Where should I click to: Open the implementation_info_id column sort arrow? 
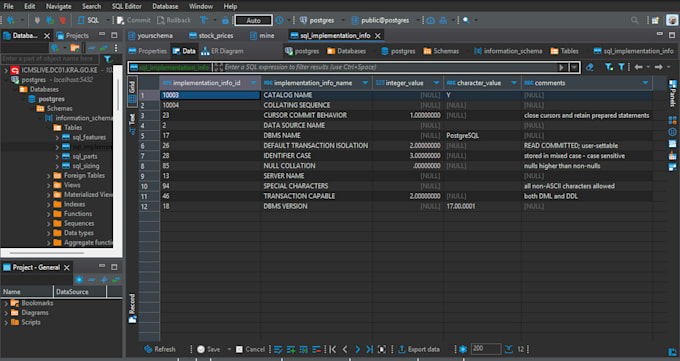coord(254,83)
